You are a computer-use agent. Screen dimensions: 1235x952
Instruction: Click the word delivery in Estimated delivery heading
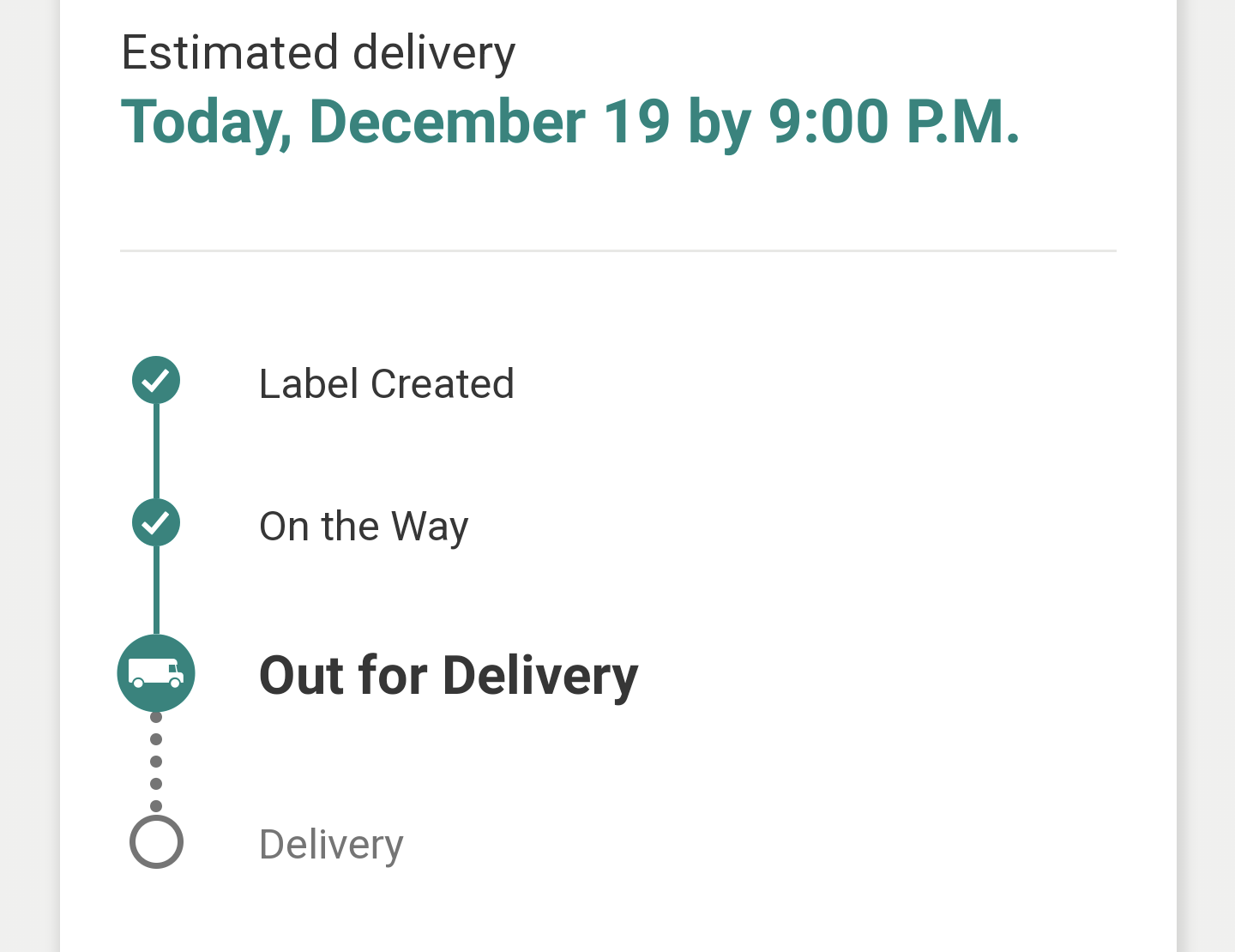coord(434,53)
